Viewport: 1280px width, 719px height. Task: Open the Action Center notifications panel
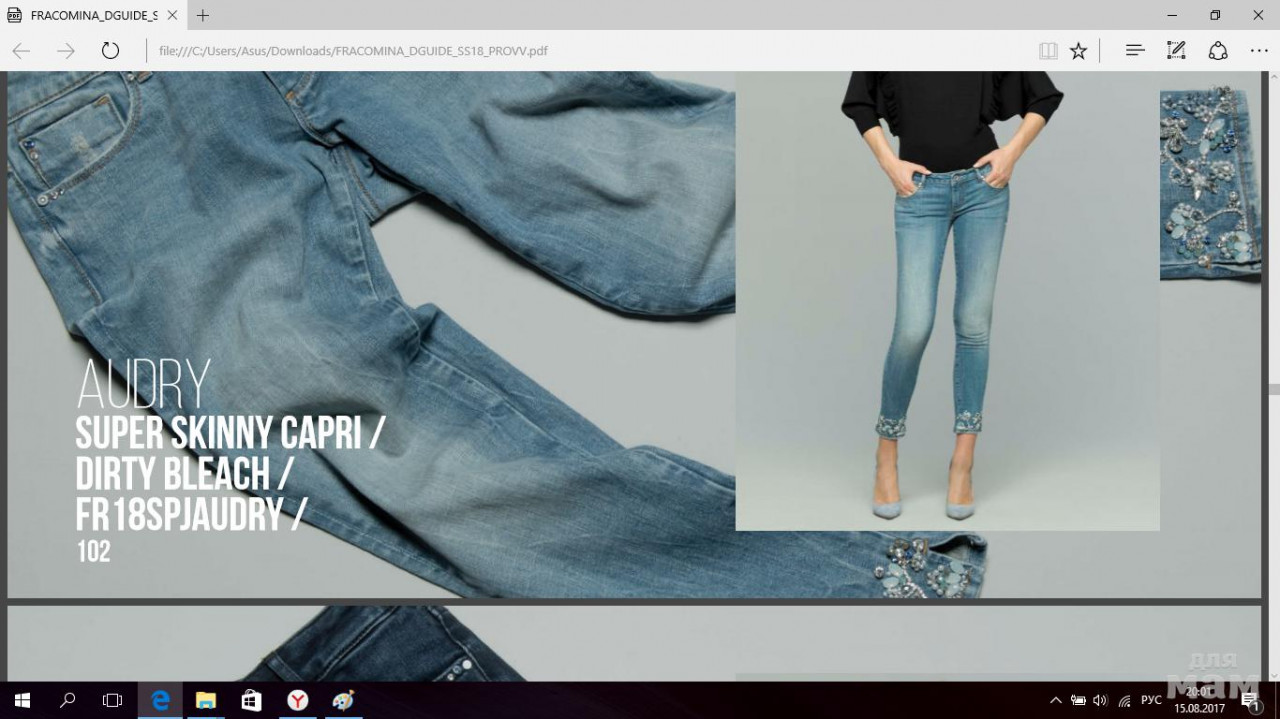point(1249,700)
